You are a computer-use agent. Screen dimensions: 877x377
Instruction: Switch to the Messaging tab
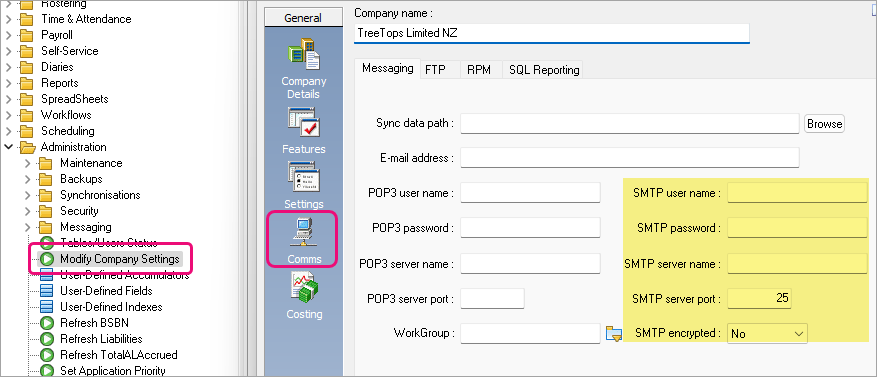[x=387, y=69]
